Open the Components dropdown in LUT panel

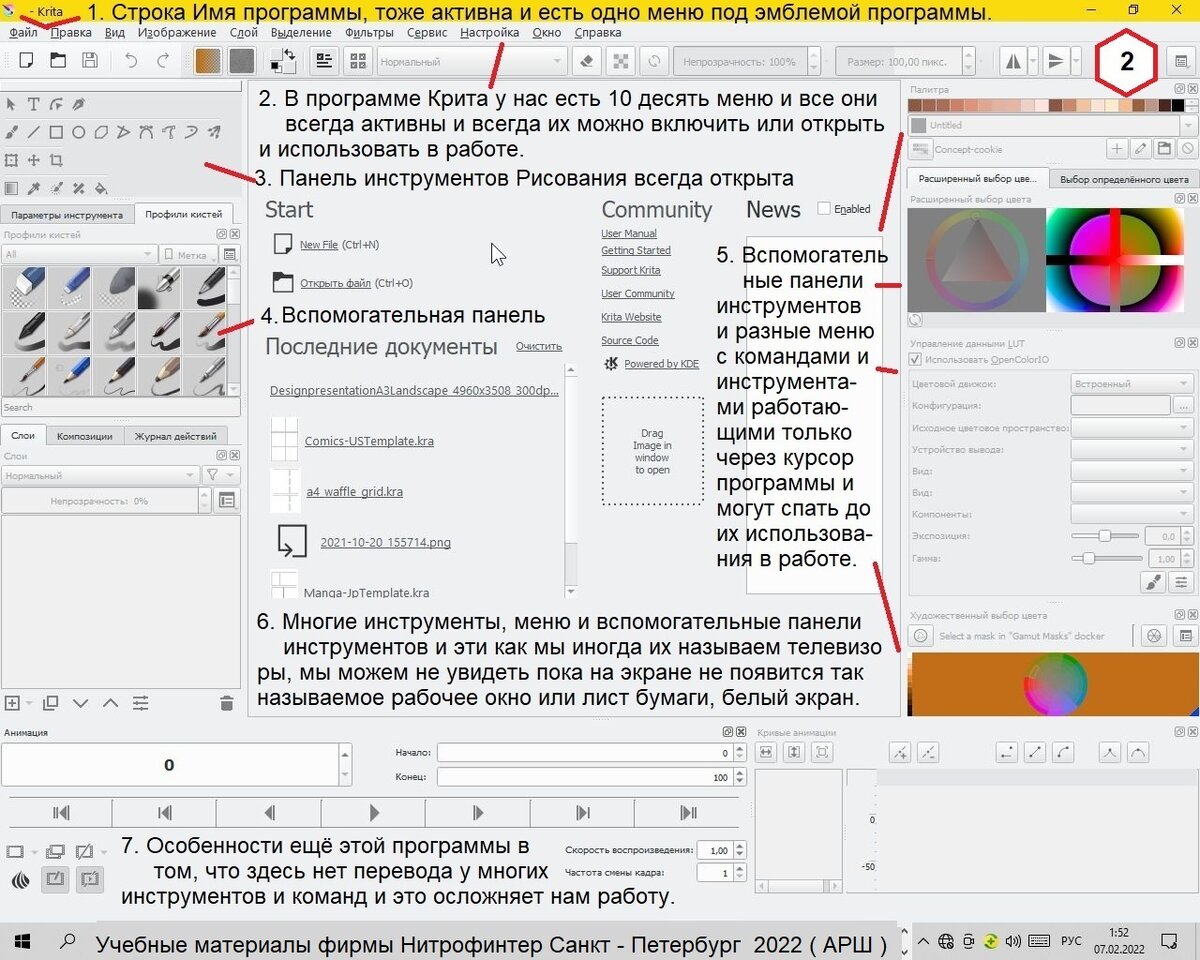point(1132,514)
